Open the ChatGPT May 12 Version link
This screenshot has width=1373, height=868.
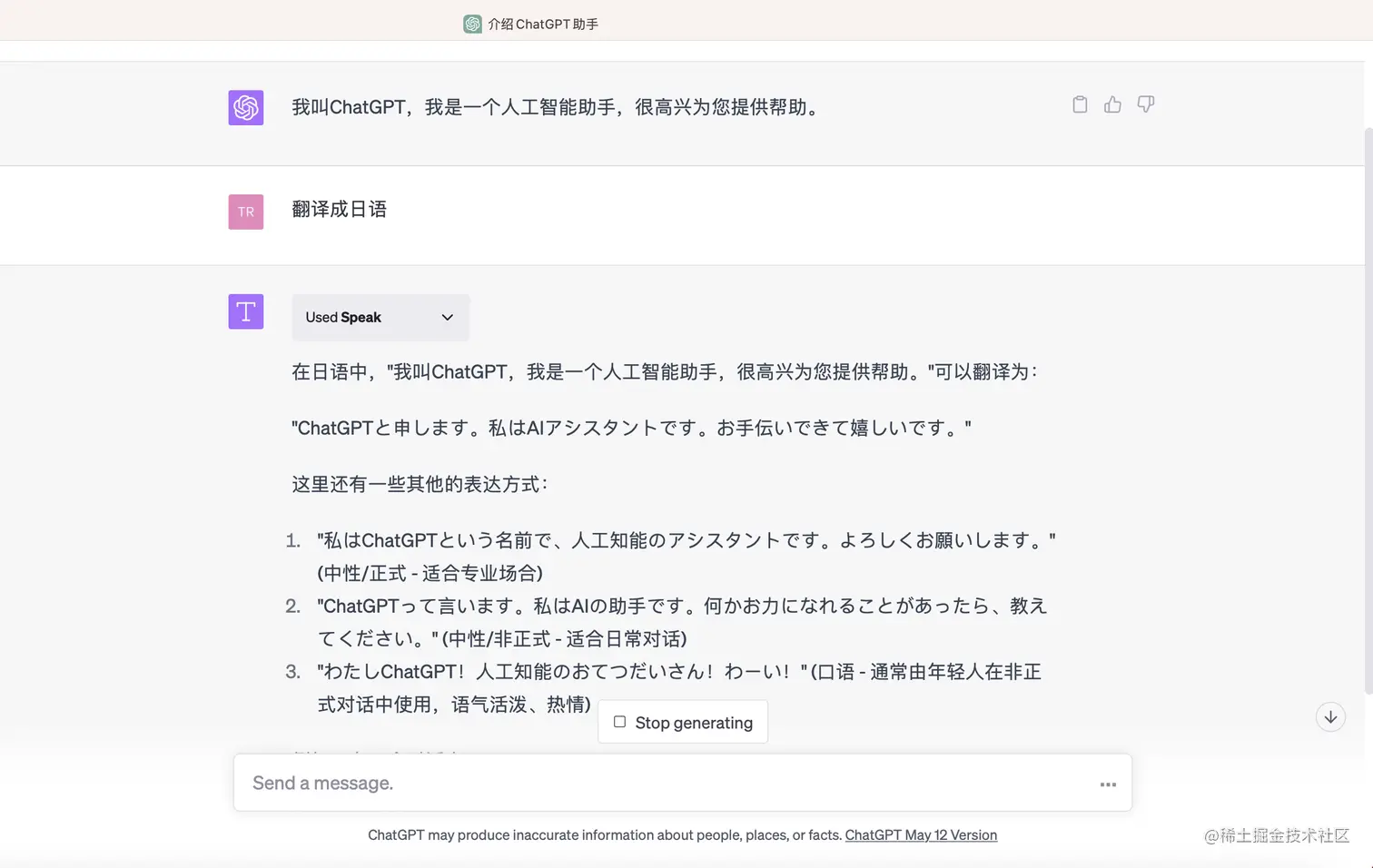coord(921,835)
